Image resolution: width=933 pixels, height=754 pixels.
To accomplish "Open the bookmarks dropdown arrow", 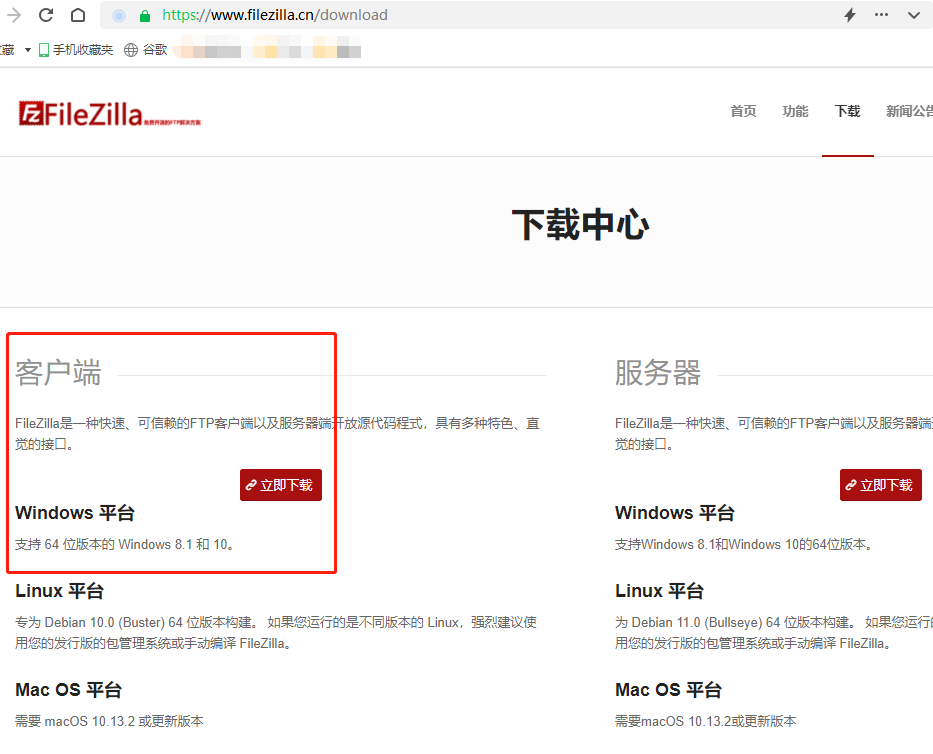I will pyautogui.click(x=27, y=50).
